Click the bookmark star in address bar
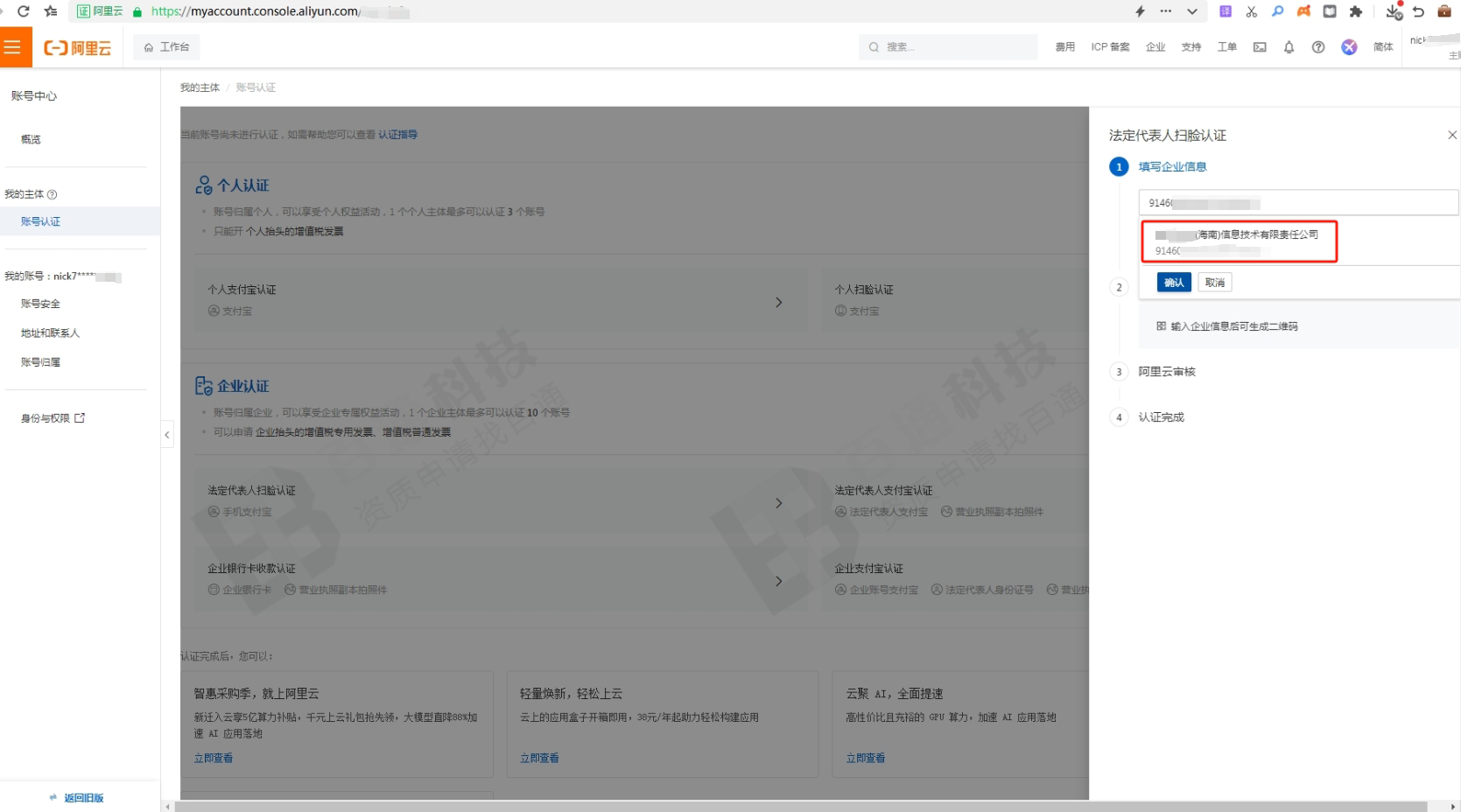Image resolution: width=1461 pixels, height=812 pixels. pos(49,11)
